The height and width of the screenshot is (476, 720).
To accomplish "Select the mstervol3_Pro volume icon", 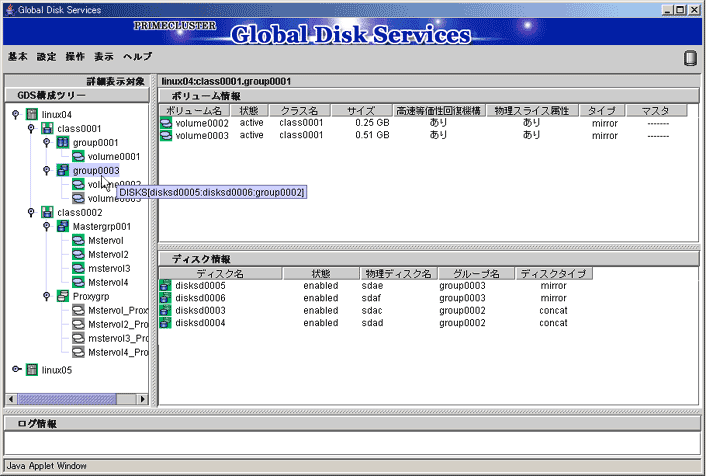I will coord(78,338).
